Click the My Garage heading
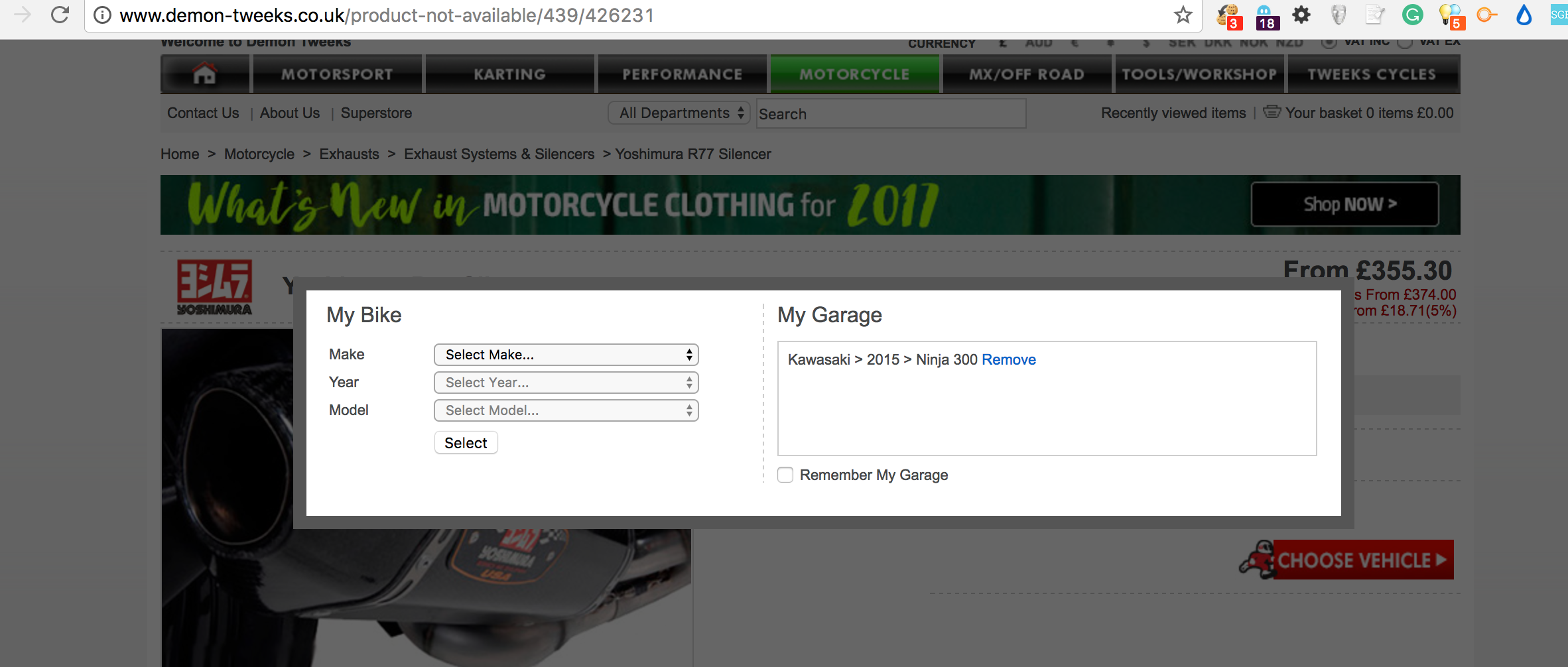This screenshot has height=667, width=1568. point(830,315)
